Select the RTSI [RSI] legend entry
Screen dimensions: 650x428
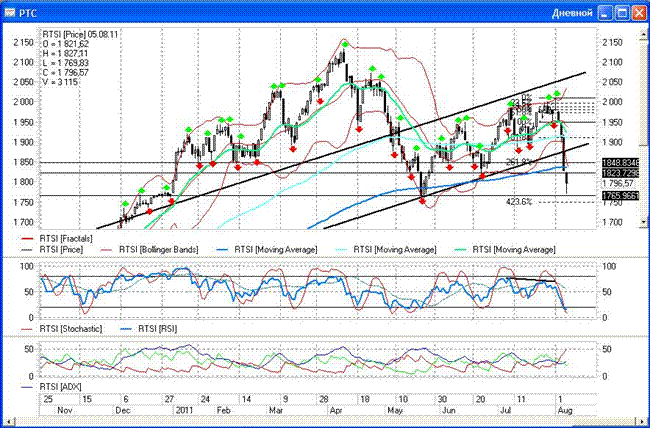pyautogui.click(x=158, y=328)
